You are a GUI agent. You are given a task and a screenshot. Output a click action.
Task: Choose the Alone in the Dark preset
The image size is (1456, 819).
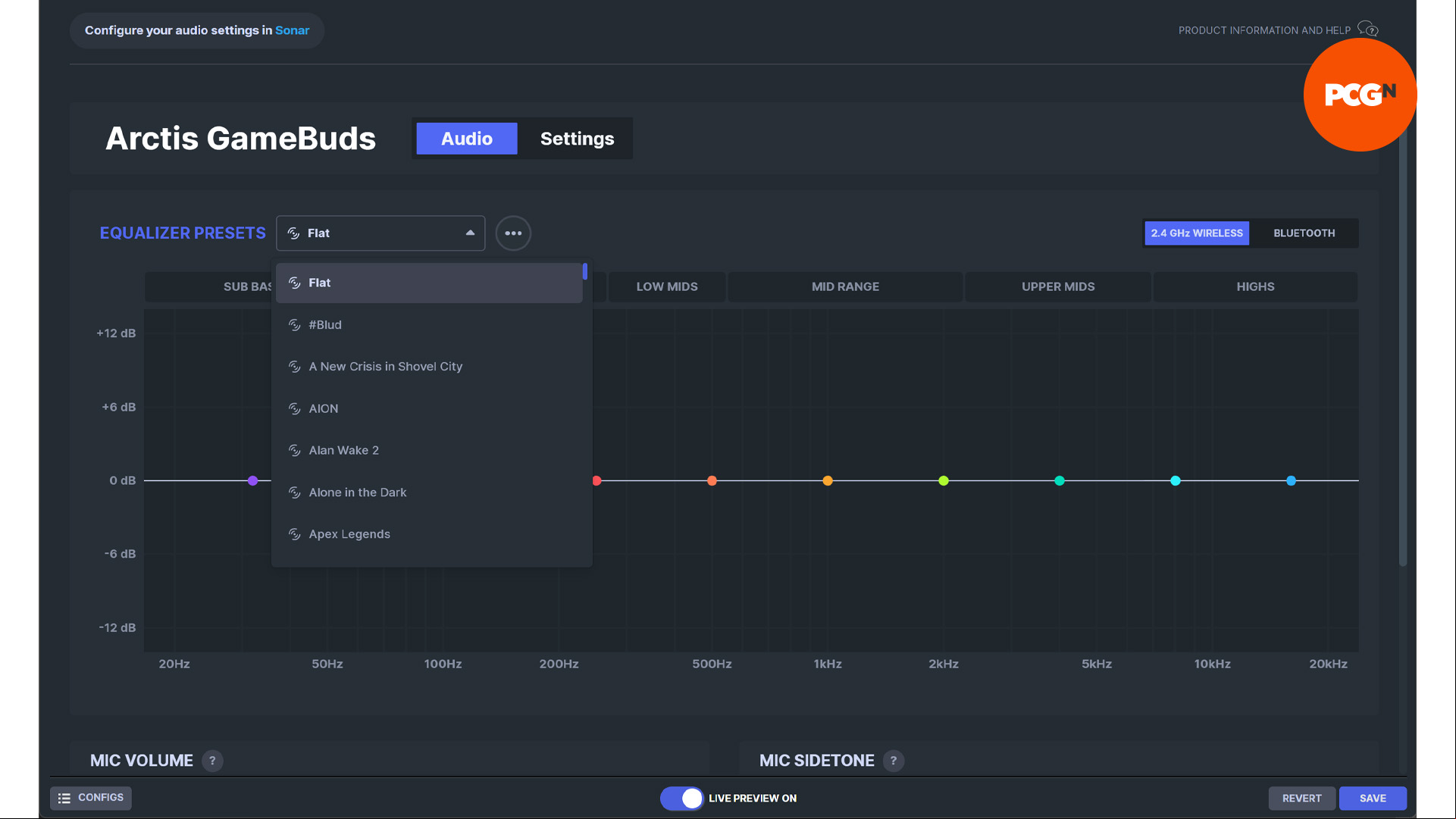coord(429,492)
